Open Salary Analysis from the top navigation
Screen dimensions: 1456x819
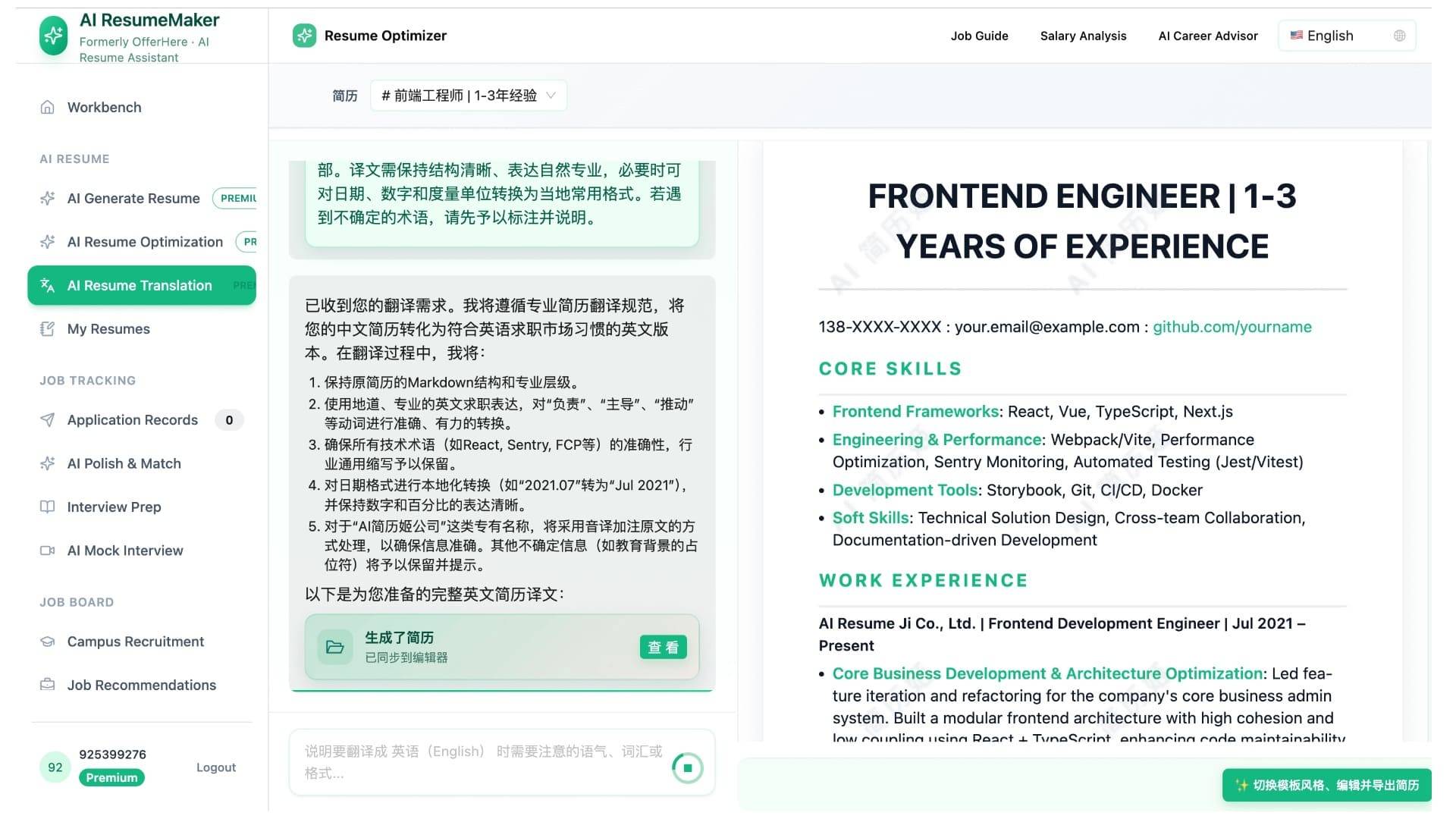(1083, 36)
